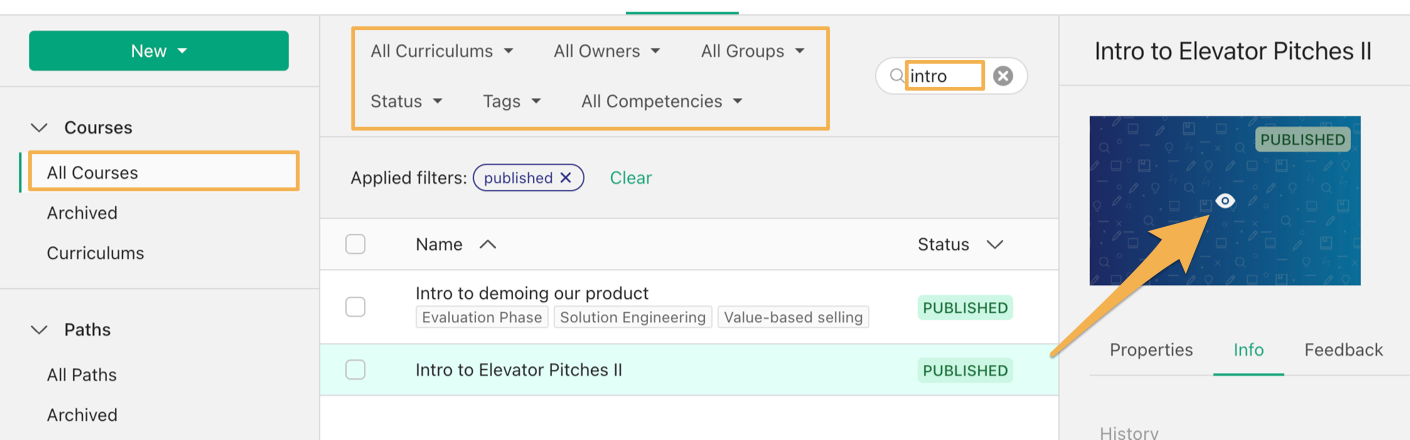The image size is (1410, 440).
Task: Switch to the Feedback tab
Action: (x=1343, y=350)
